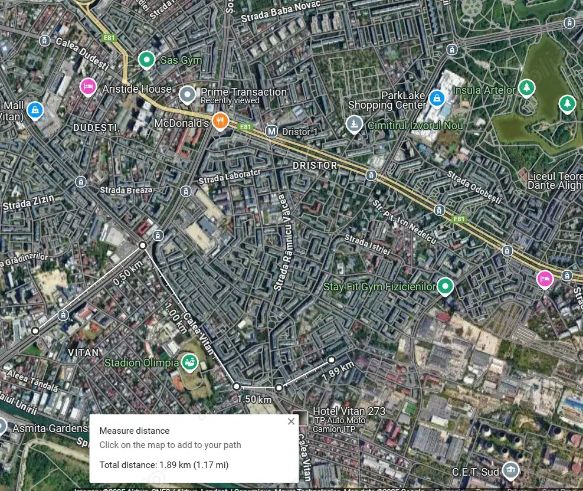Open ParkLake Shopping Center shopping pin
583x491 pixels.
[x=437, y=98]
